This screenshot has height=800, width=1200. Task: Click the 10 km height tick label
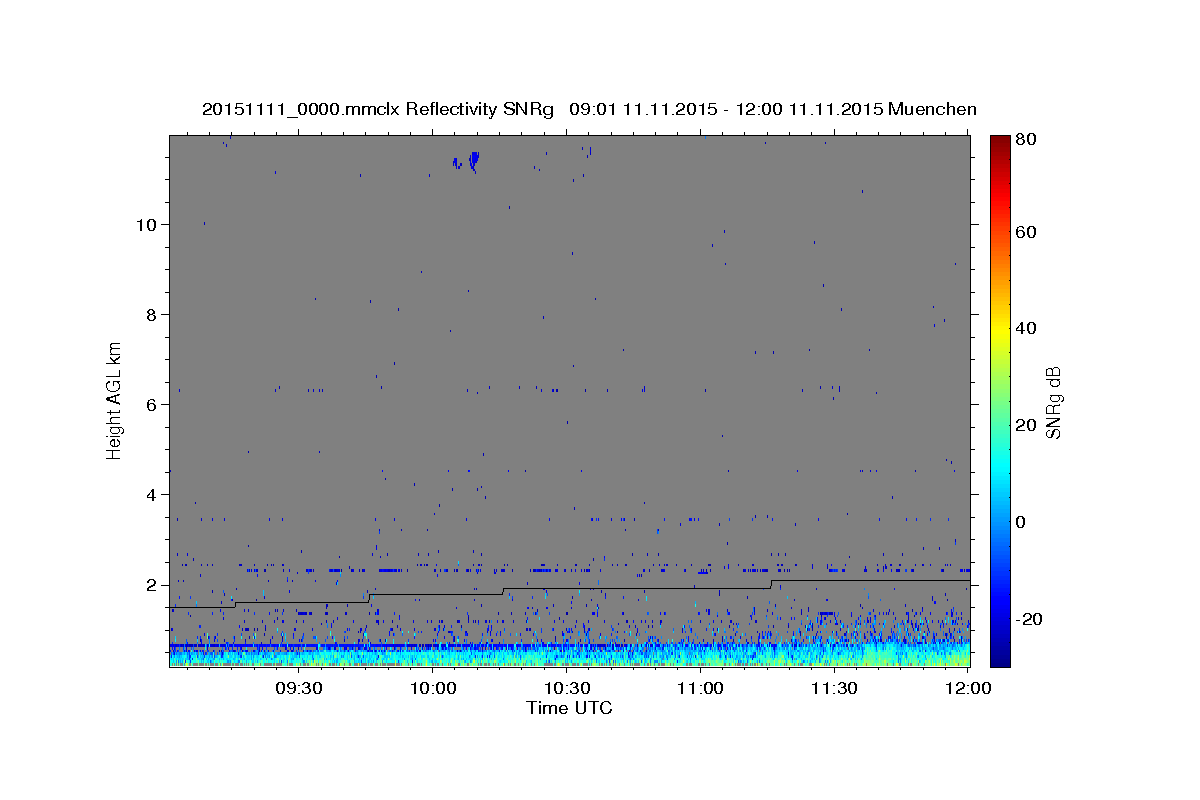[x=145, y=224]
